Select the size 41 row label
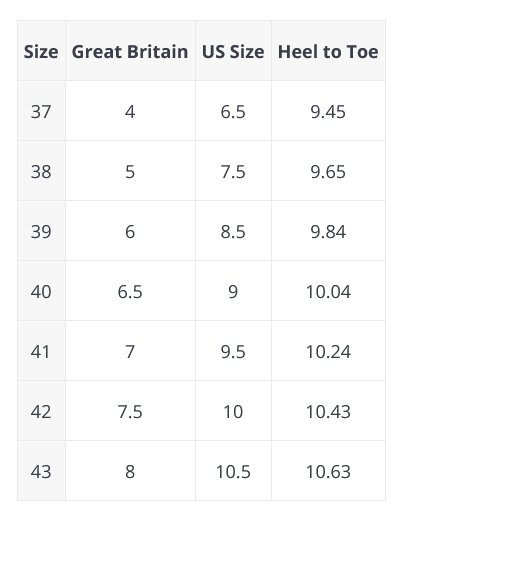This screenshot has height=585, width=520. pyautogui.click(x=41, y=351)
